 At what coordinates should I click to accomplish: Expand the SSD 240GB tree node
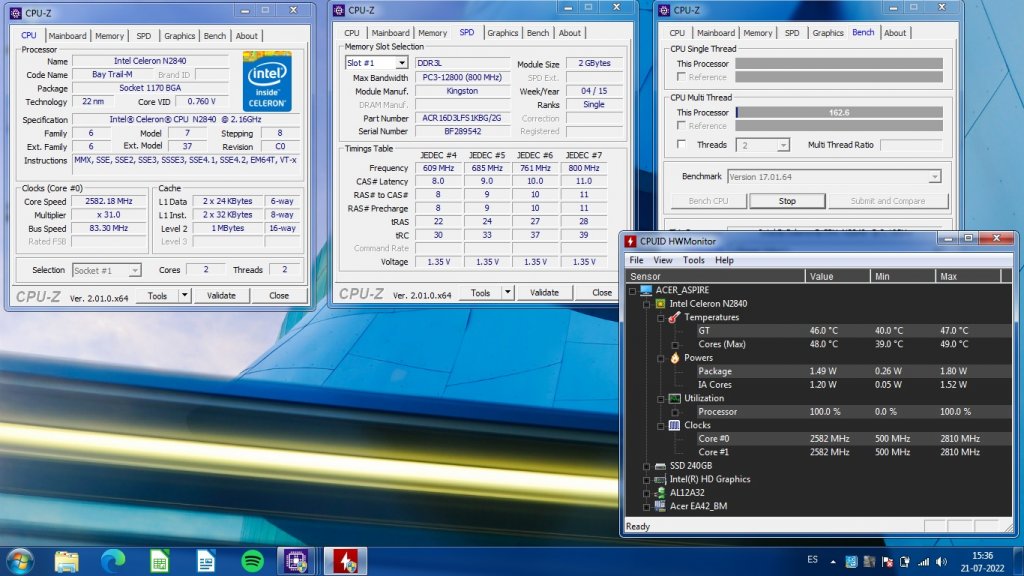click(647, 466)
